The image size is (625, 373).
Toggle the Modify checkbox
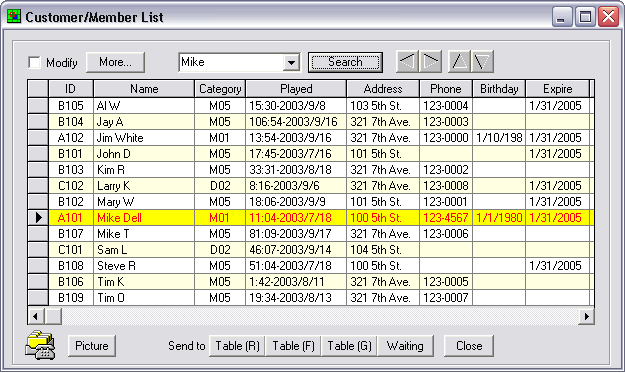click(34, 63)
